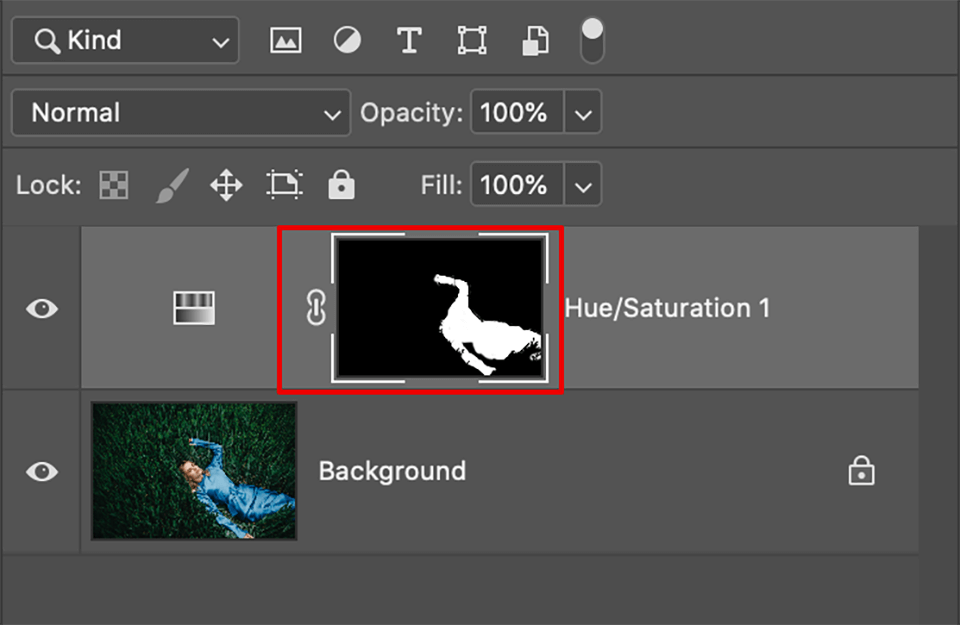
Task: Click the adjustment layers filter icon
Action: (346, 40)
